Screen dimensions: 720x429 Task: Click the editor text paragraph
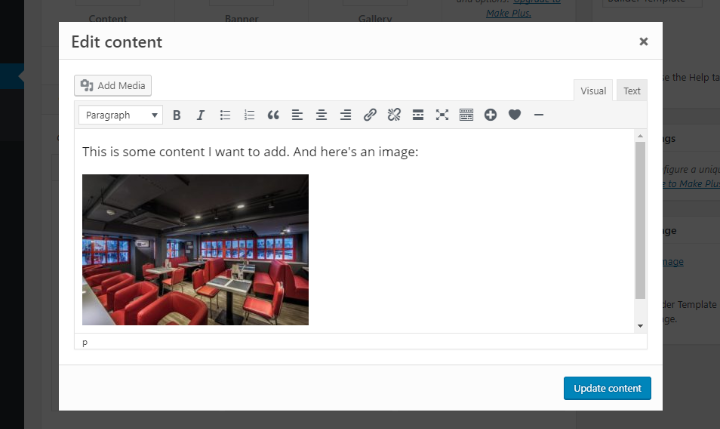click(250, 152)
